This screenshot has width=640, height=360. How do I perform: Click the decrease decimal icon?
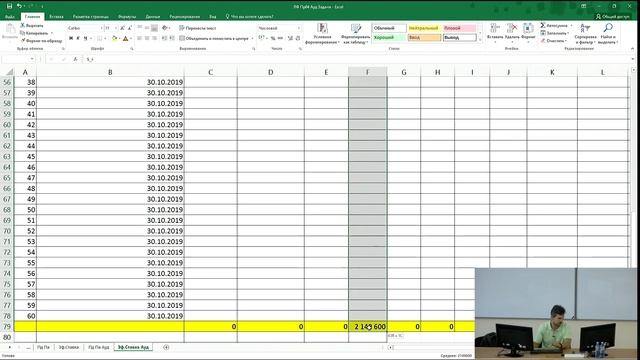298,38
